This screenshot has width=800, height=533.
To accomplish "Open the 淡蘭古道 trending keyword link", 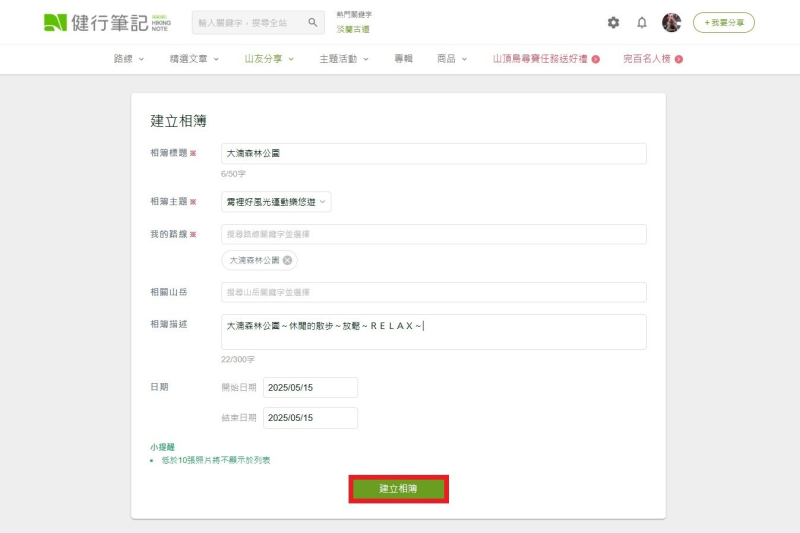I will 352,29.
